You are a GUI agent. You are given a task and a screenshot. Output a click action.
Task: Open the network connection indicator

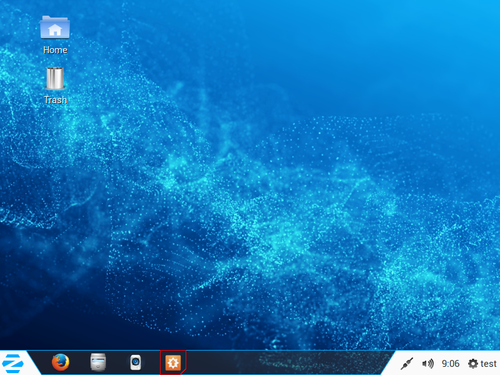tap(407, 364)
